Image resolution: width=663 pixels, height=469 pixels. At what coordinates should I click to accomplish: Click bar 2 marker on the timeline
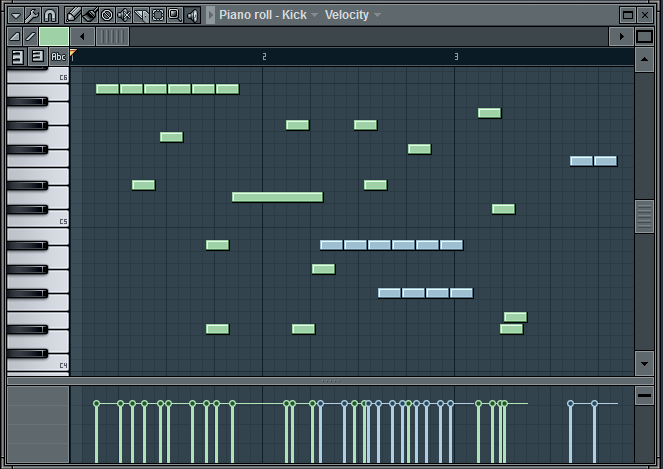tap(264, 57)
